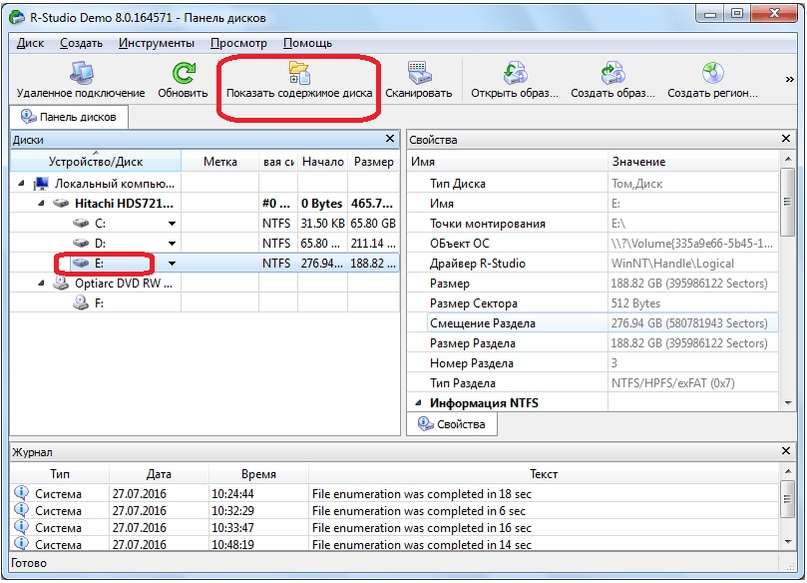Image resolution: width=807 pixels, height=583 pixels.
Task: Click the properties panel scrollbar thumb
Action: click(787, 202)
